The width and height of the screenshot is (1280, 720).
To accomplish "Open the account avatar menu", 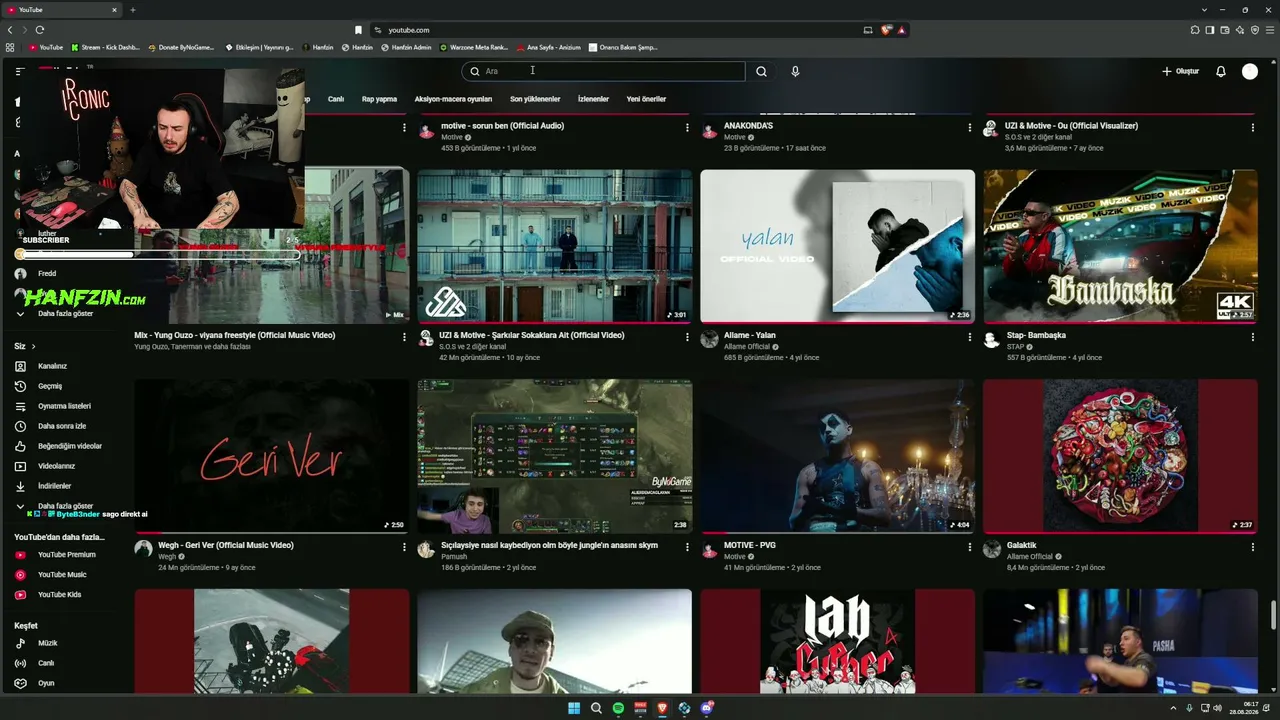I will (x=1250, y=72).
